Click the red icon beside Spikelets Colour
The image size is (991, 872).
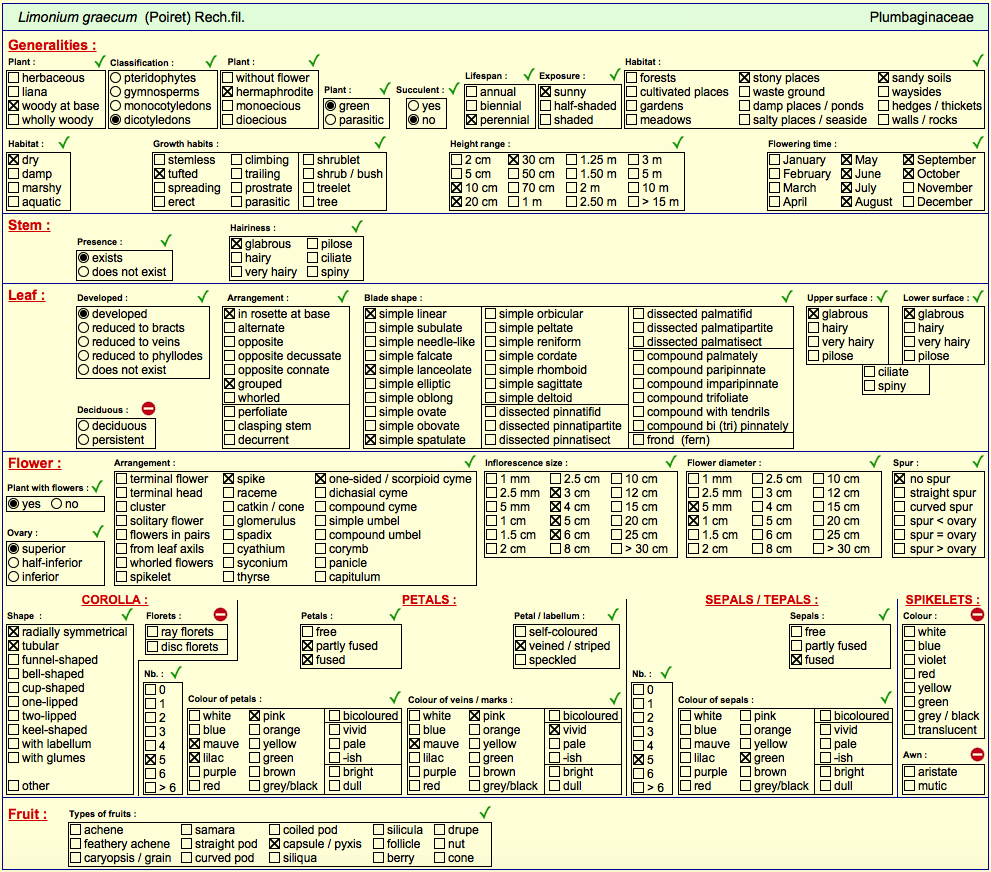click(977, 614)
